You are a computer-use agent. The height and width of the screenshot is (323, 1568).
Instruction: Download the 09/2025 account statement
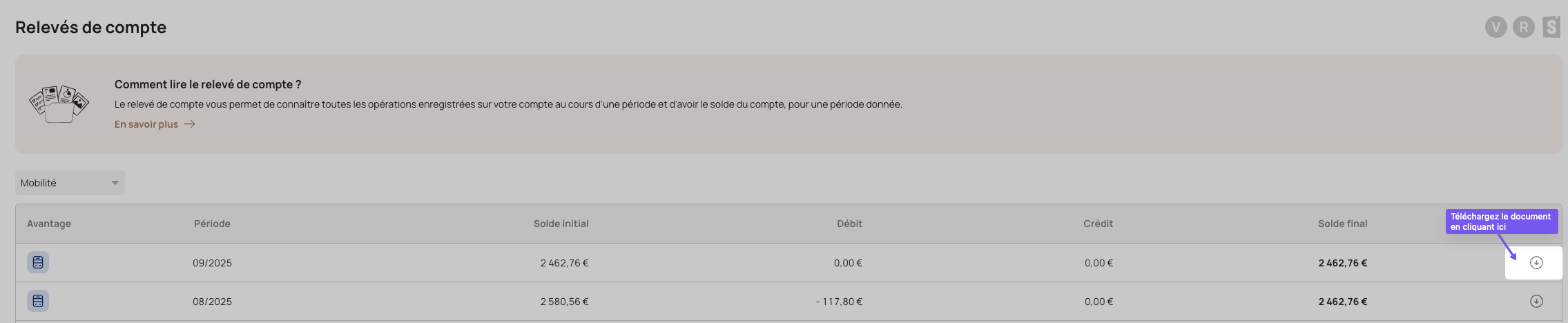point(1536,262)
